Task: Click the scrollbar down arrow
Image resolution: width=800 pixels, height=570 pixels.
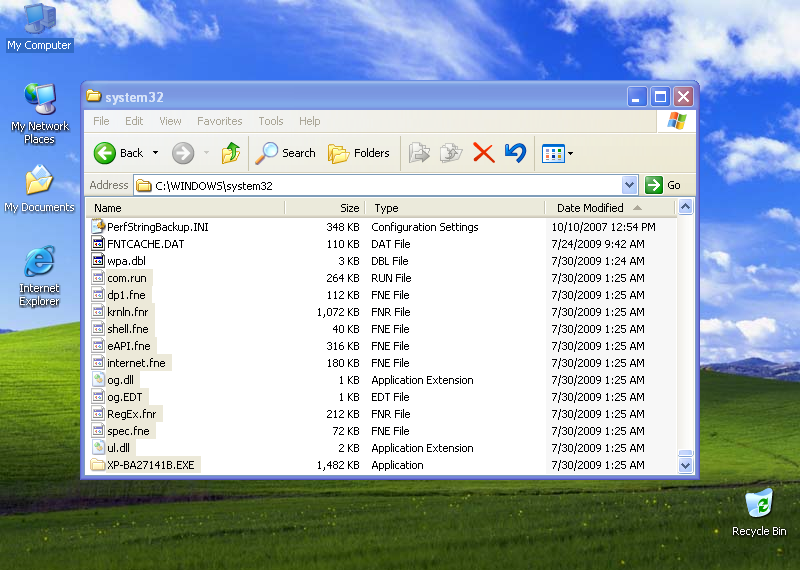Action: point(685,465)
